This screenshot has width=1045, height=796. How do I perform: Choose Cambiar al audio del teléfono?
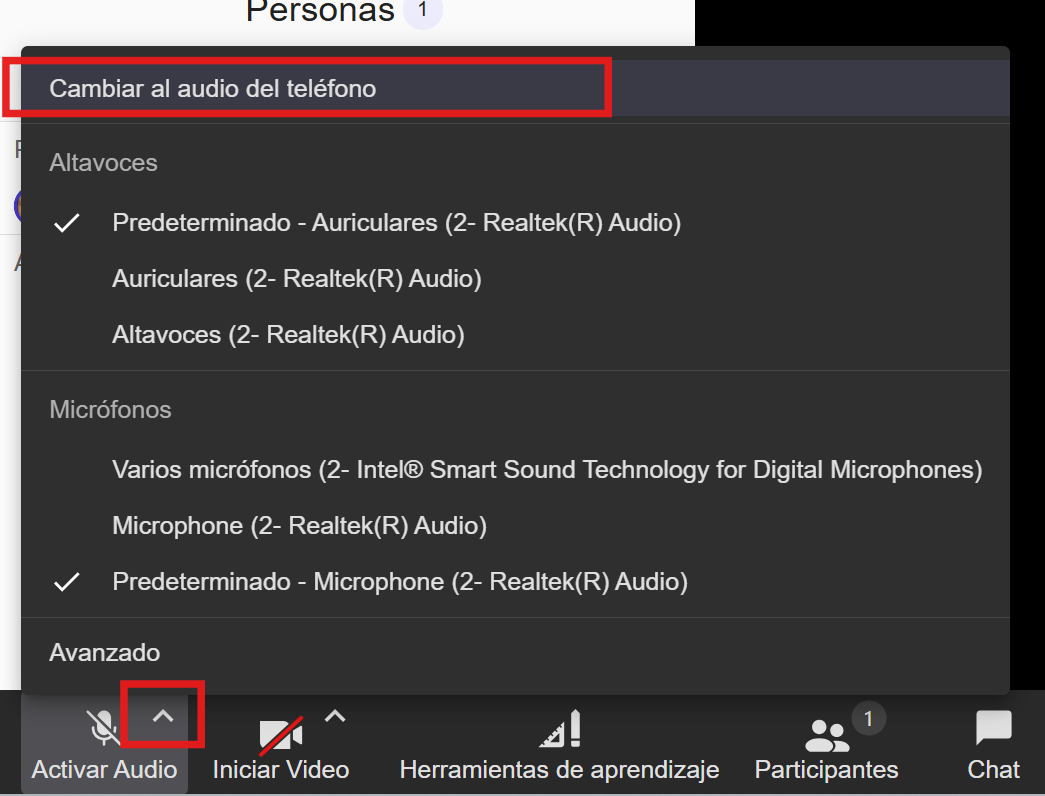point(515,89)
